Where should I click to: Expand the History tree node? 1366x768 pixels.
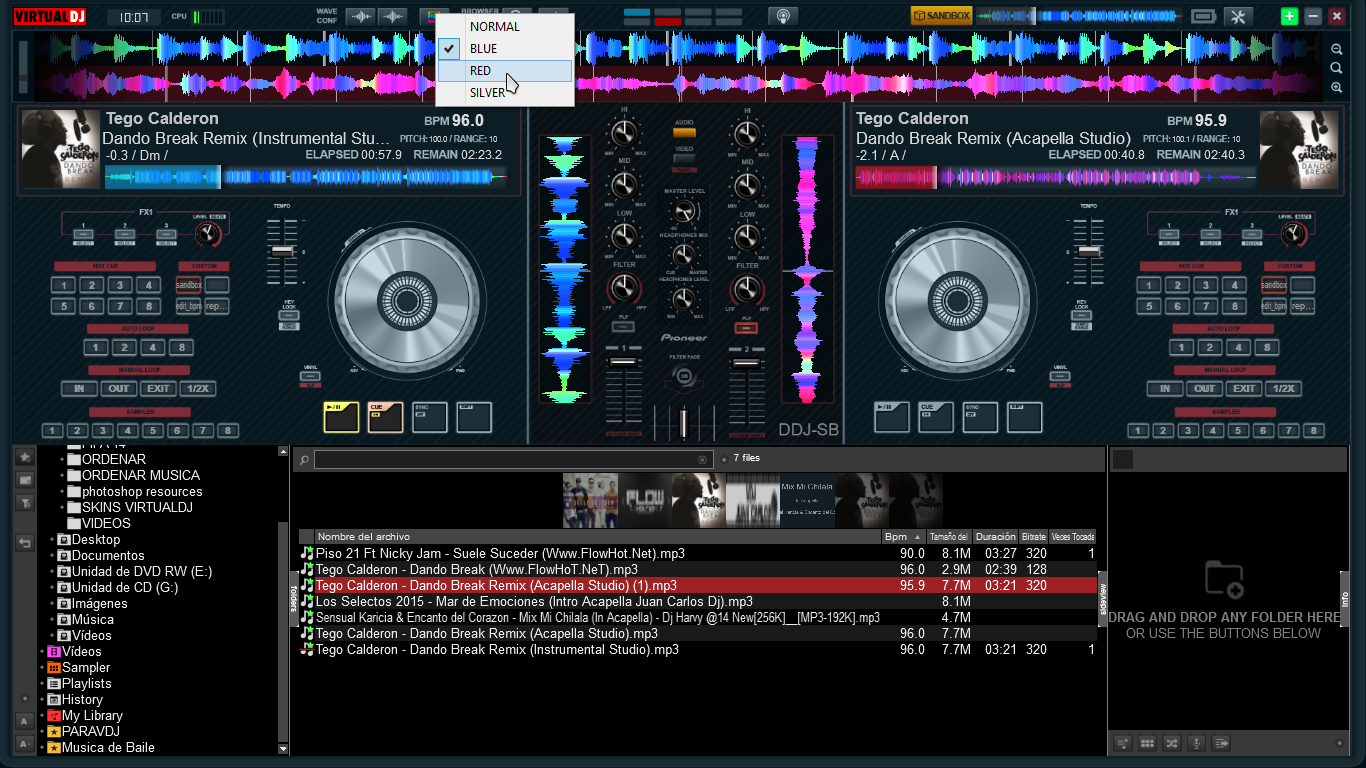tap(42, 700)
